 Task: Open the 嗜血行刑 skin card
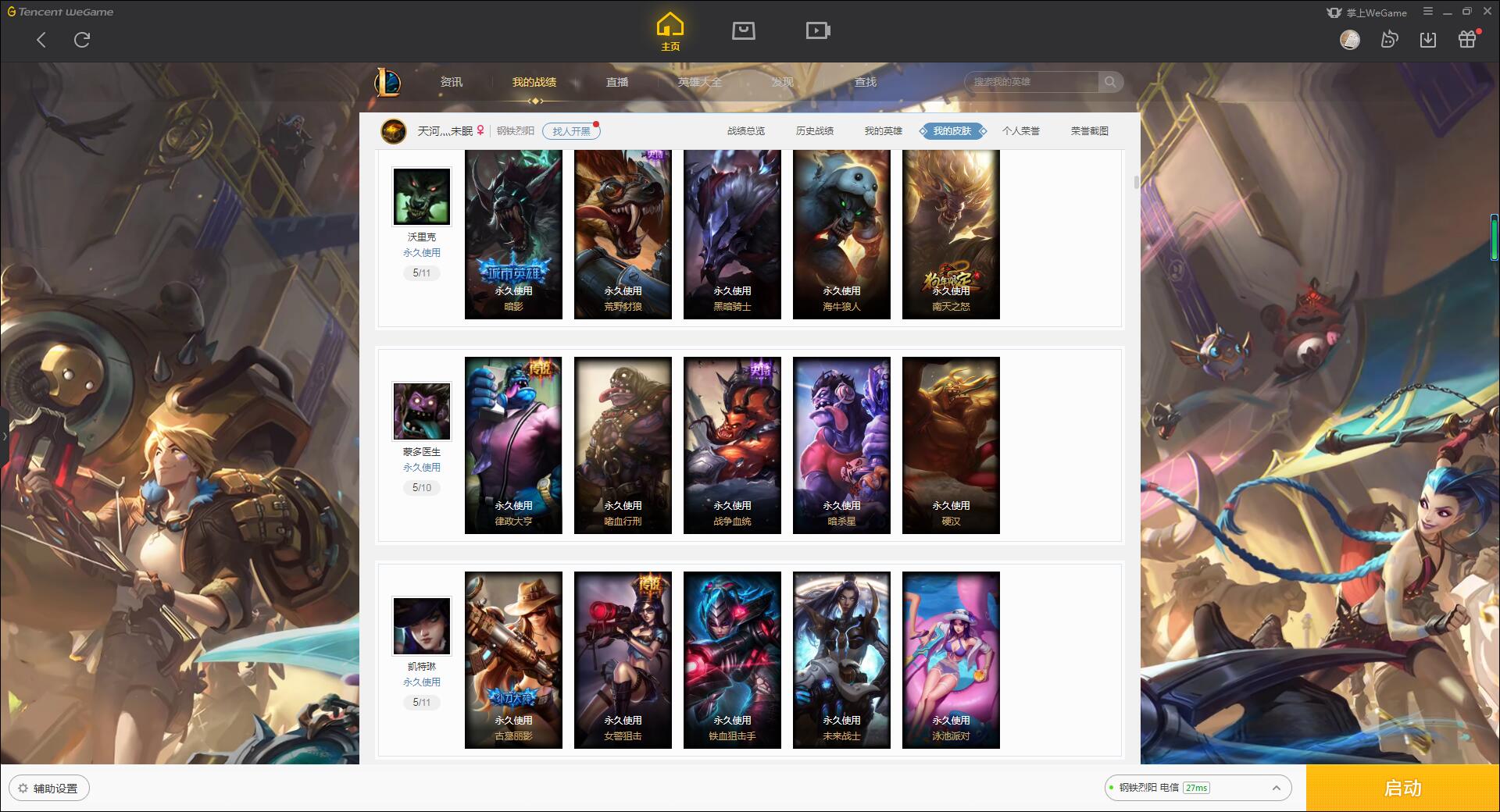point(623,445)
